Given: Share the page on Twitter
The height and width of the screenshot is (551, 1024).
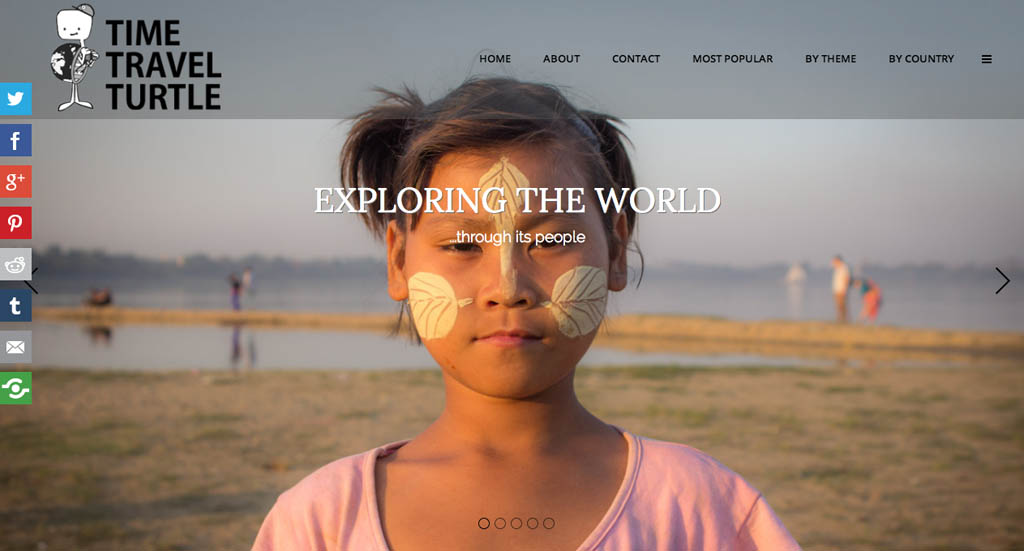Looking at the screenshot, I should [16, 99].
